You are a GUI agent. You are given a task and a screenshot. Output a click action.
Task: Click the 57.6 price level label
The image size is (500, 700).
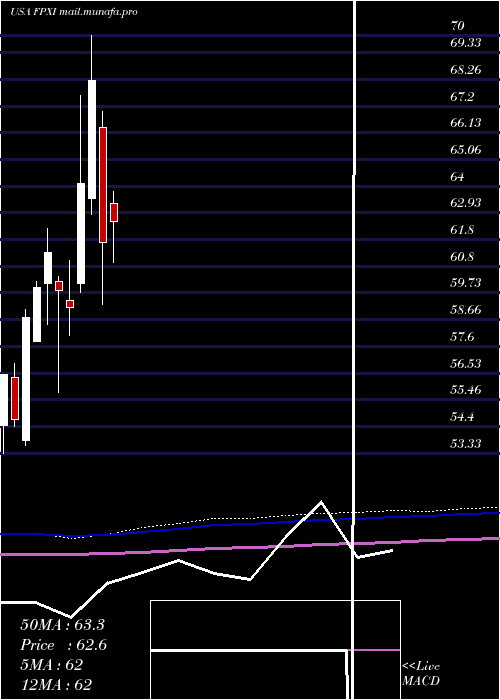pos(462,337)
